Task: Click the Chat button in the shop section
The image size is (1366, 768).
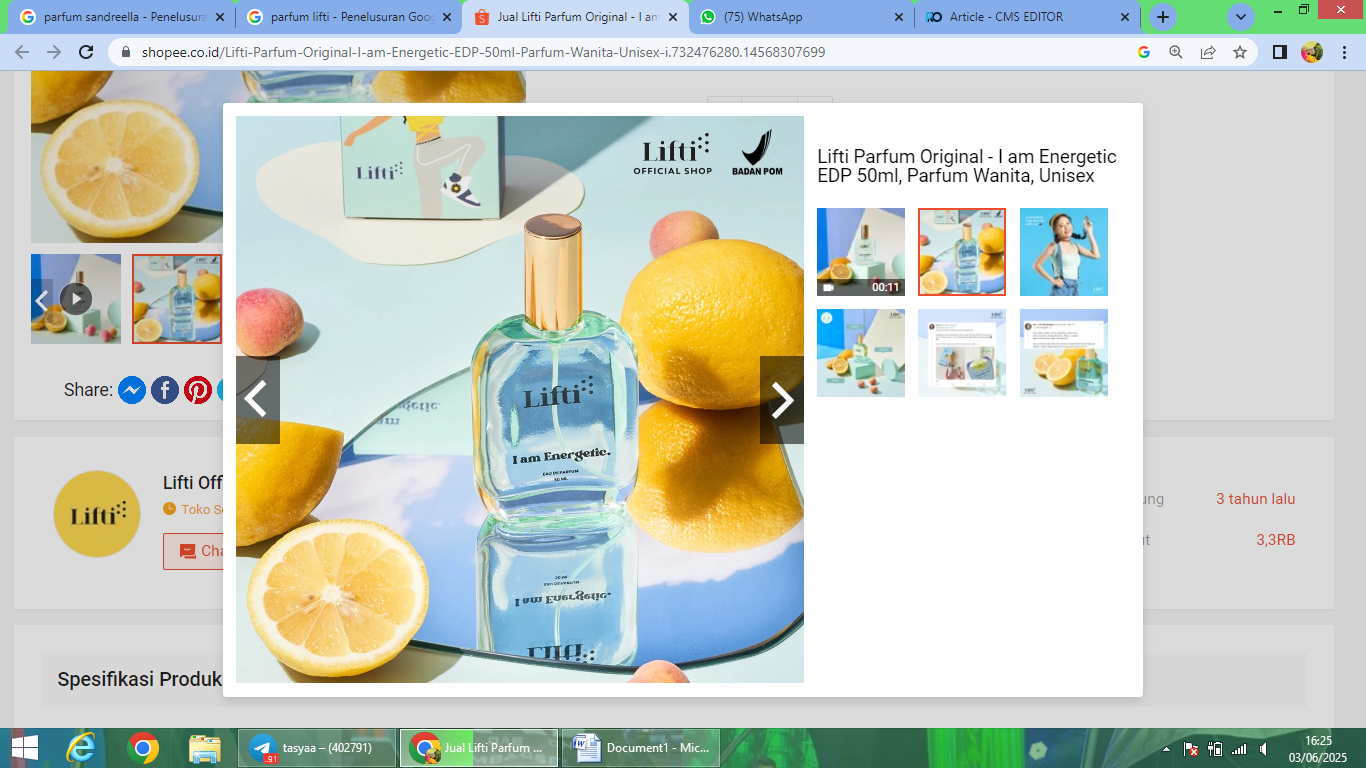Action: 194,551
